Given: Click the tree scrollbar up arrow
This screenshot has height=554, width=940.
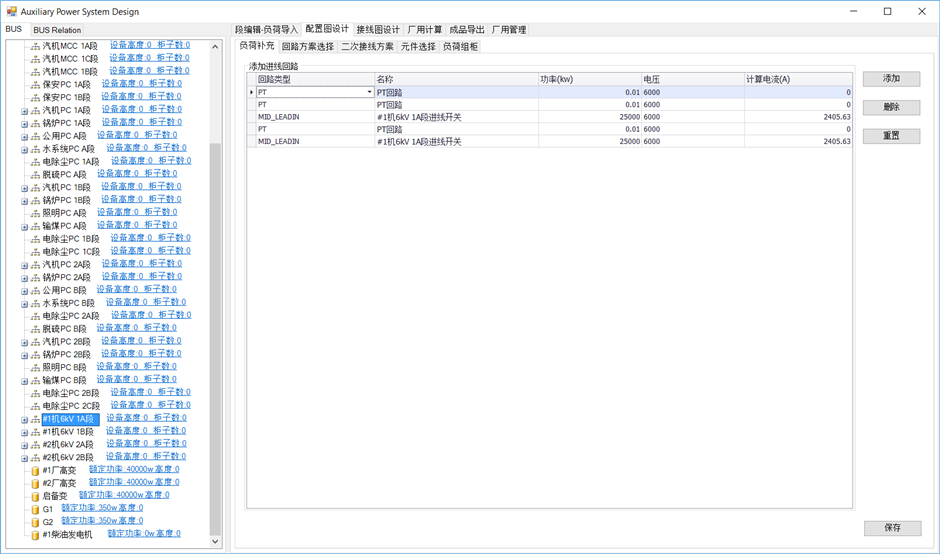Looking at the screenshot, I should pos(215,46).
